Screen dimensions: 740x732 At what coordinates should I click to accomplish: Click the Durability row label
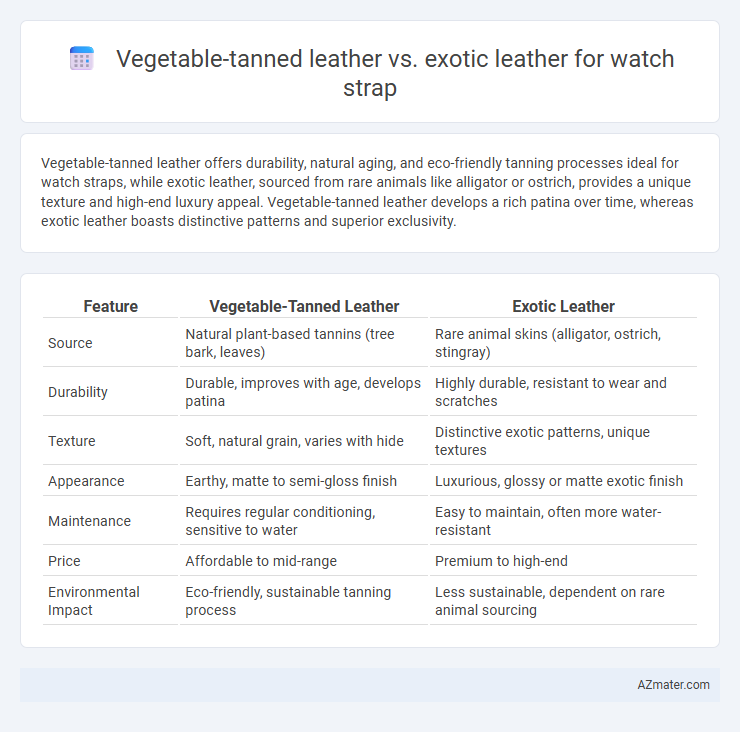point(78,392)
